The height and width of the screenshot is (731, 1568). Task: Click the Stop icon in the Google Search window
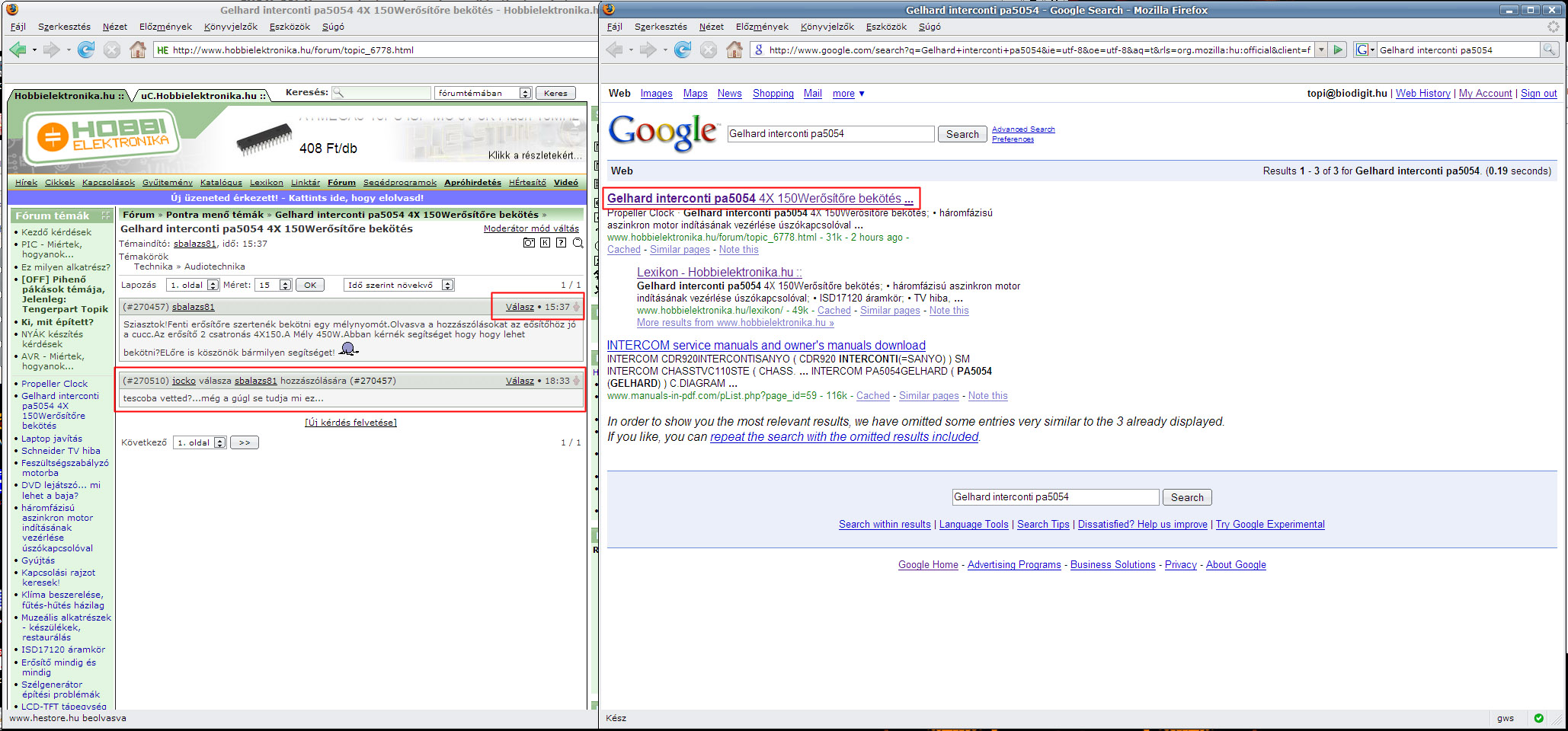709,50
